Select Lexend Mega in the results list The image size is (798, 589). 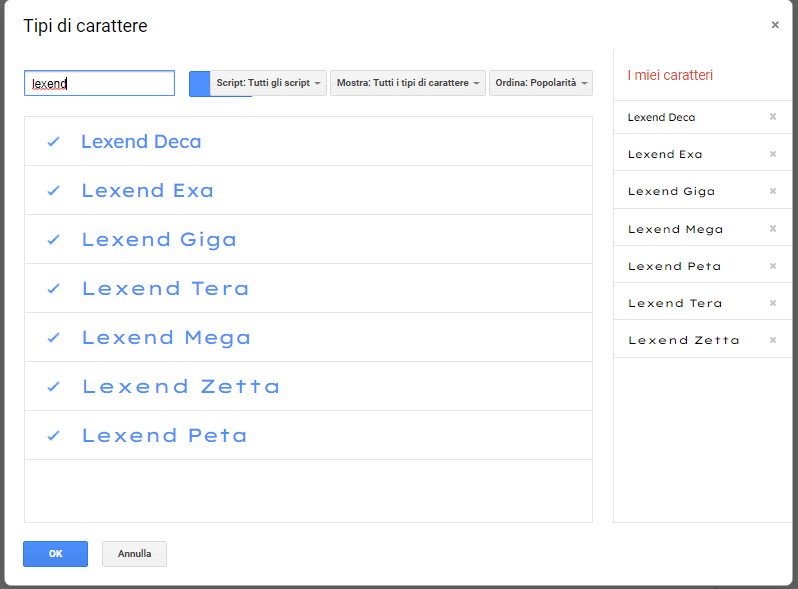pos(167,338)
